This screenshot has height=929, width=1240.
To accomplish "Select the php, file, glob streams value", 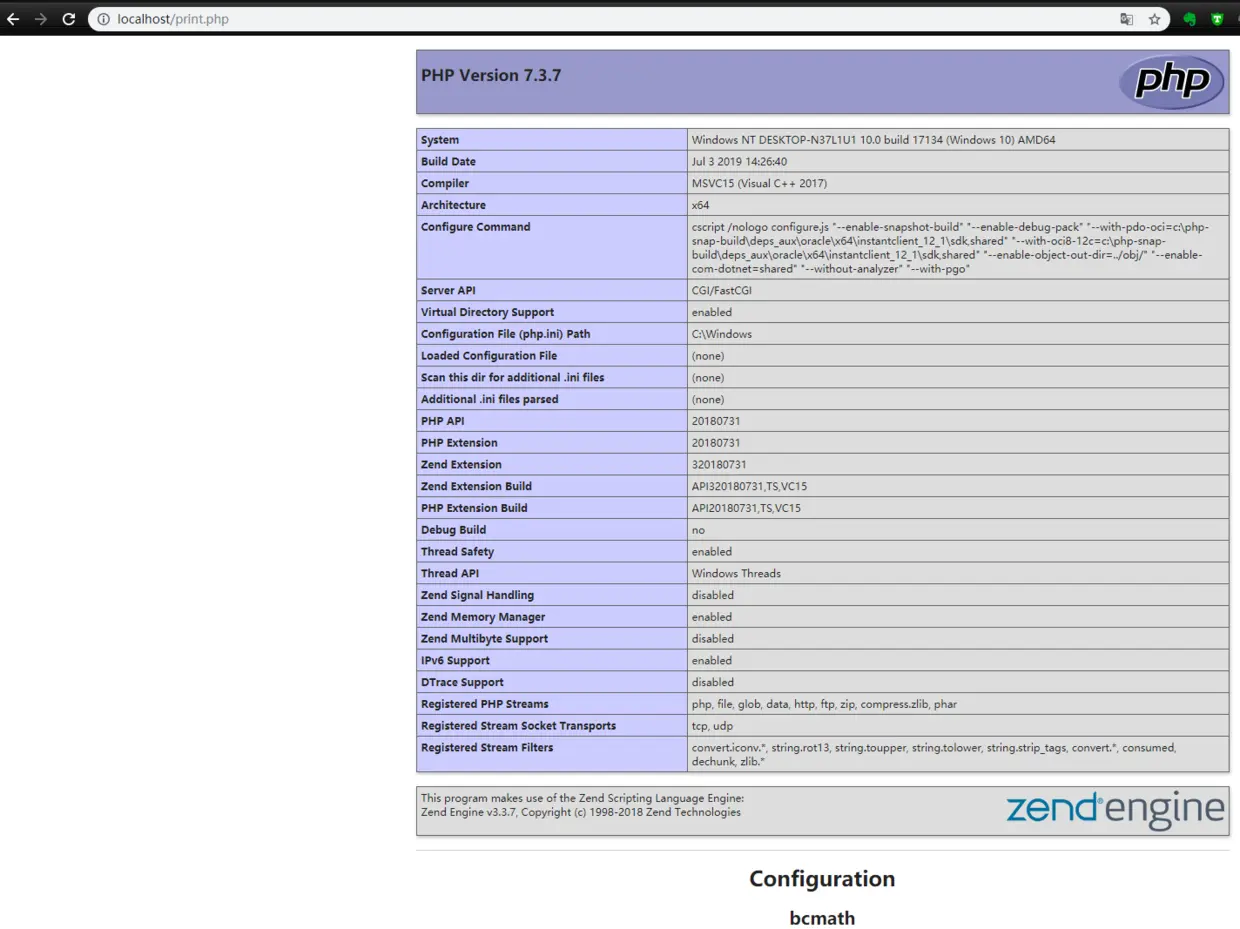I will tap(824, 704).
